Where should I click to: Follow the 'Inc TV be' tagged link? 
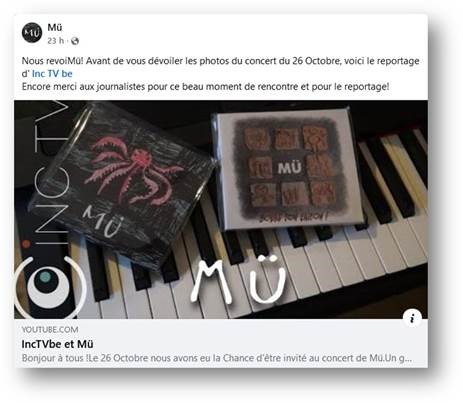[x=52, y=74]
